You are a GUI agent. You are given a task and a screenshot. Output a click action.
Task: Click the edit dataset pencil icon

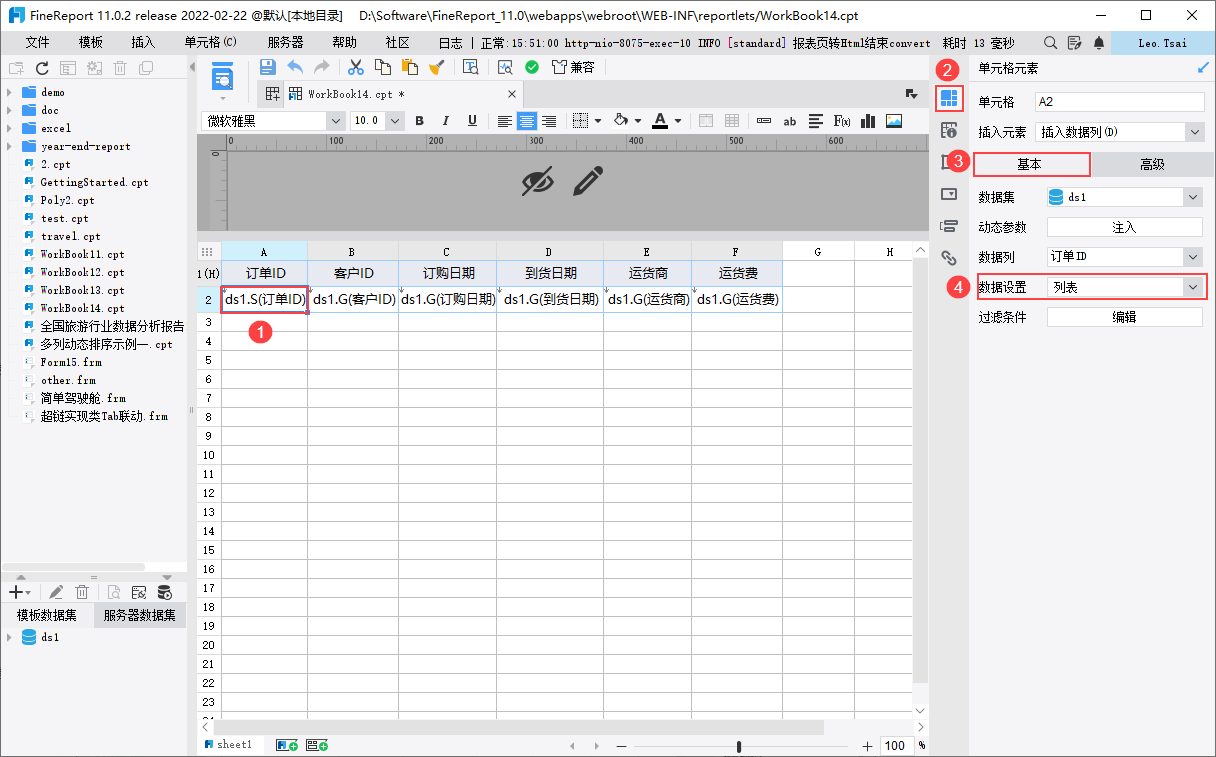point(56,592)
